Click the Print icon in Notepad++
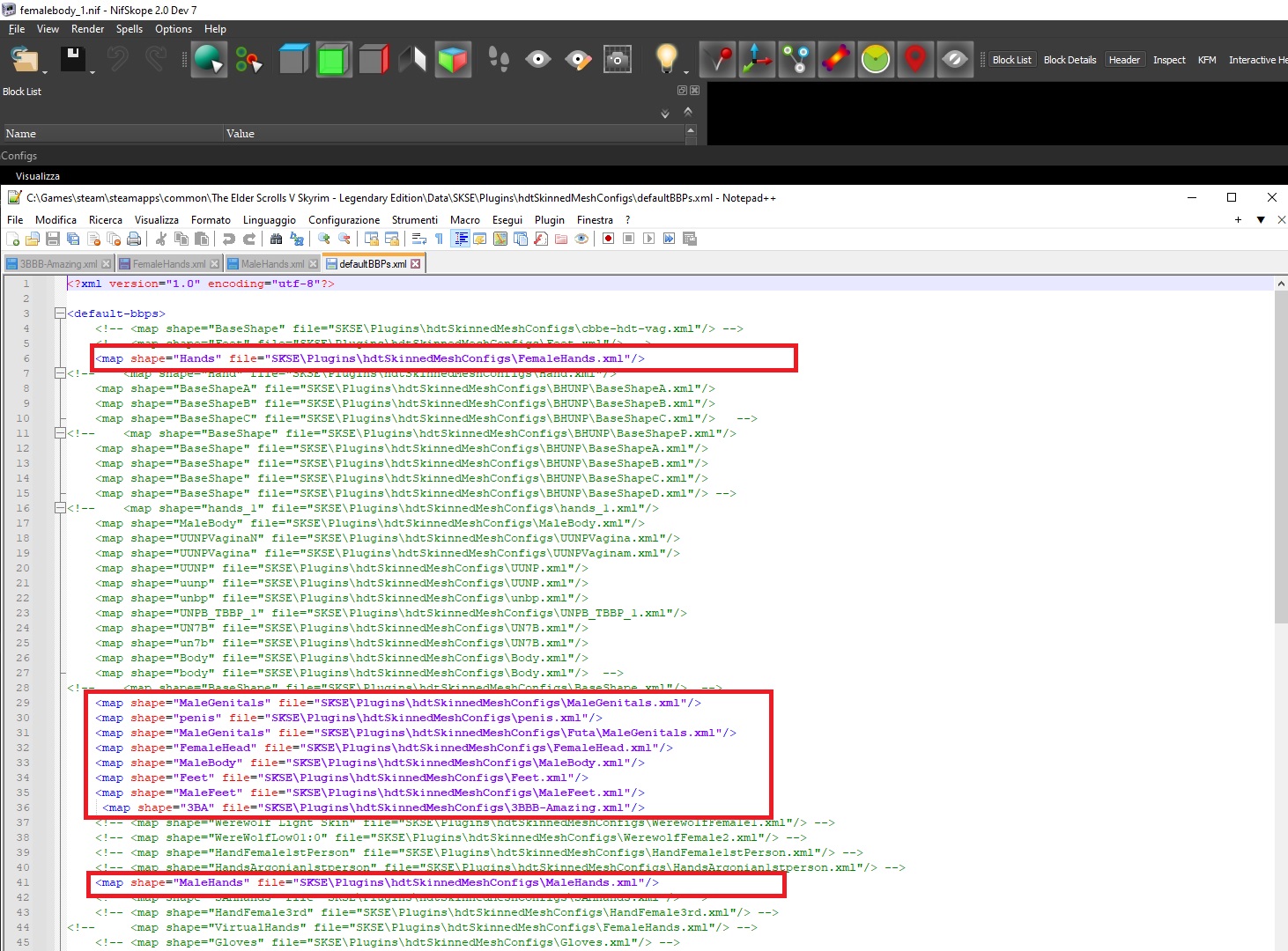The width and height of the screenshot is (1288, 951). pyautogui.click(x=134, y=239)
